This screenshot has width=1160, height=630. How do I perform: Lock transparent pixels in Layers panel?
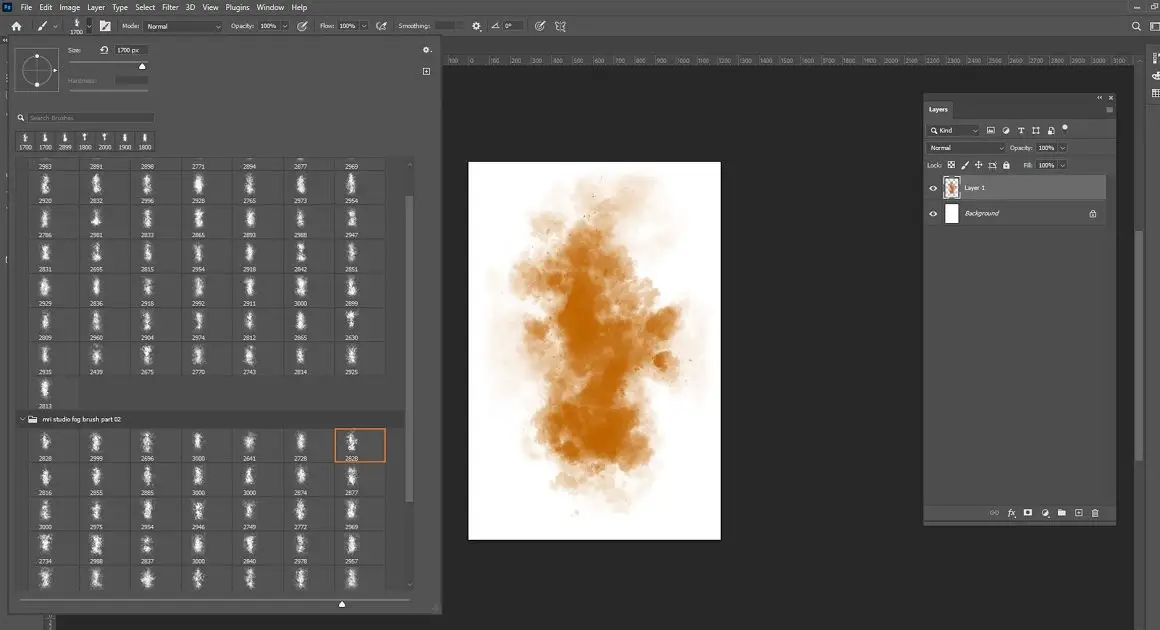[951, 165]
